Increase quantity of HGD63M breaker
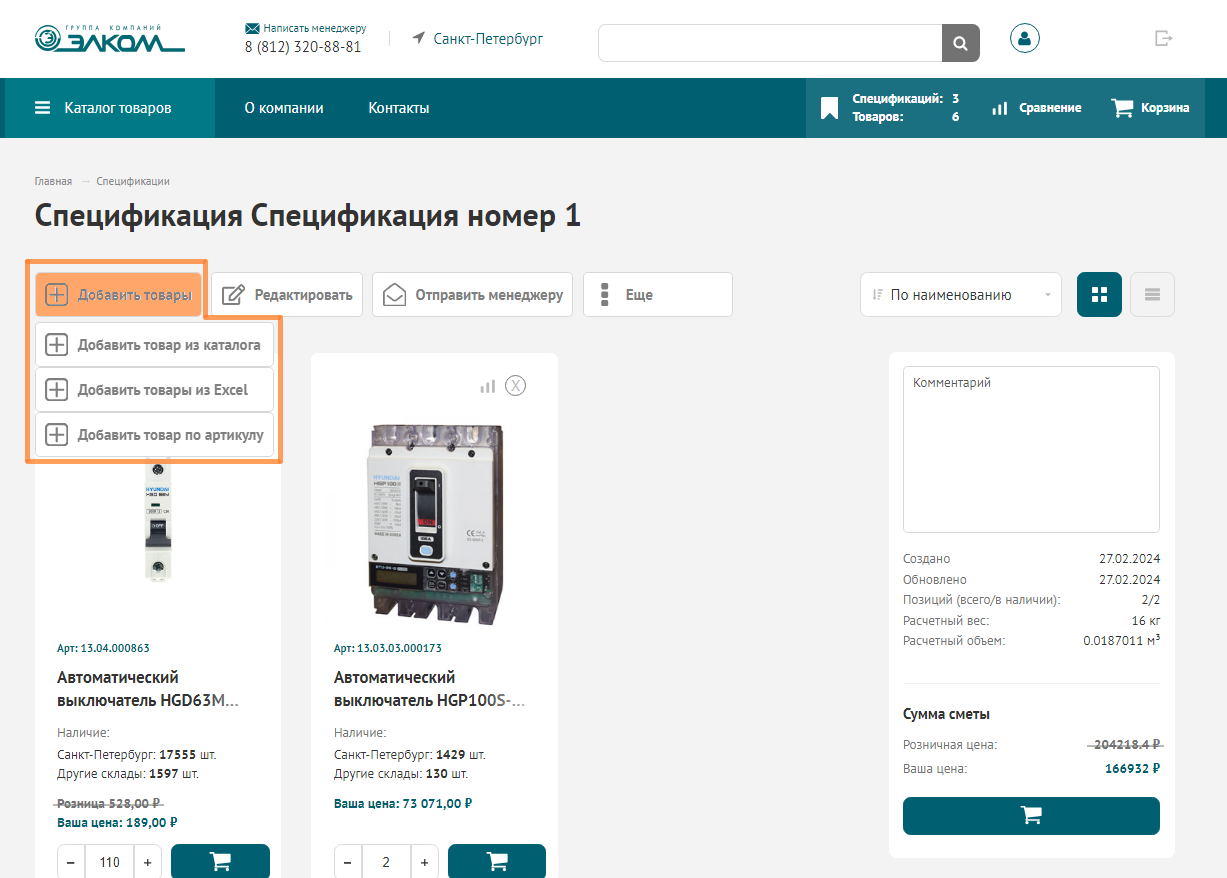This screenshot has width=1227, height=878. click(x=147, y=862)
